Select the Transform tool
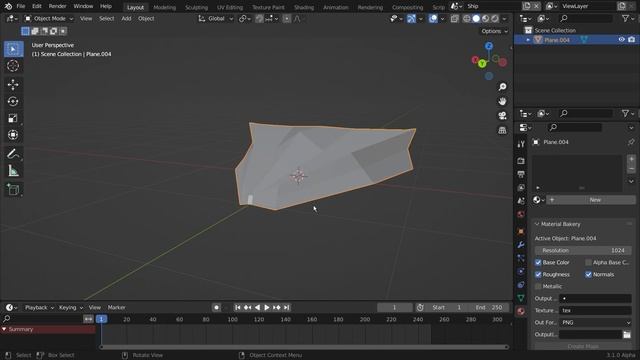 pyautogui.click(x=13, y=135)
